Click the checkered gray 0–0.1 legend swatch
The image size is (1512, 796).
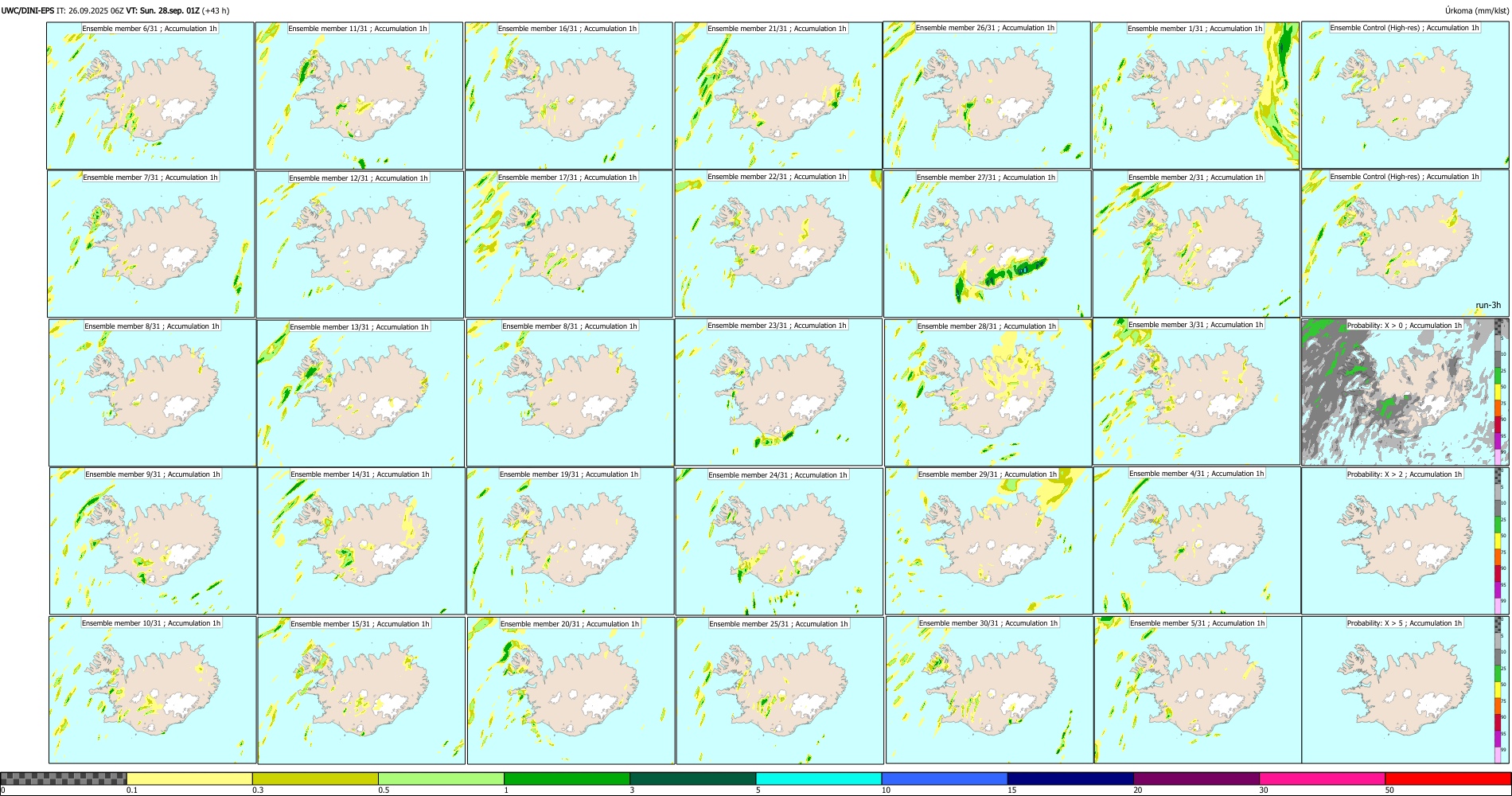click(64, 778)
